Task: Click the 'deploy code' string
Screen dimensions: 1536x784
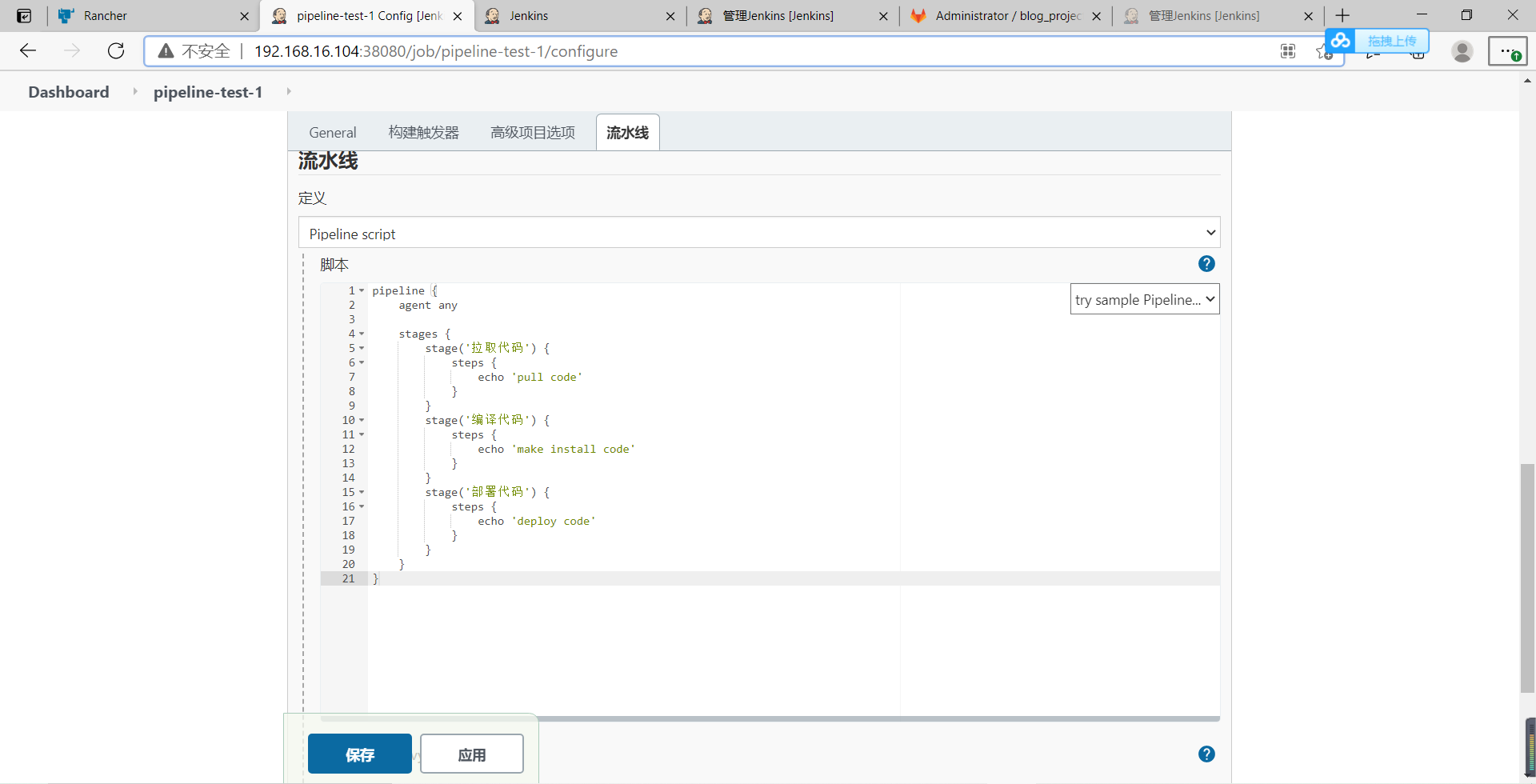Action: coord(554,521)
